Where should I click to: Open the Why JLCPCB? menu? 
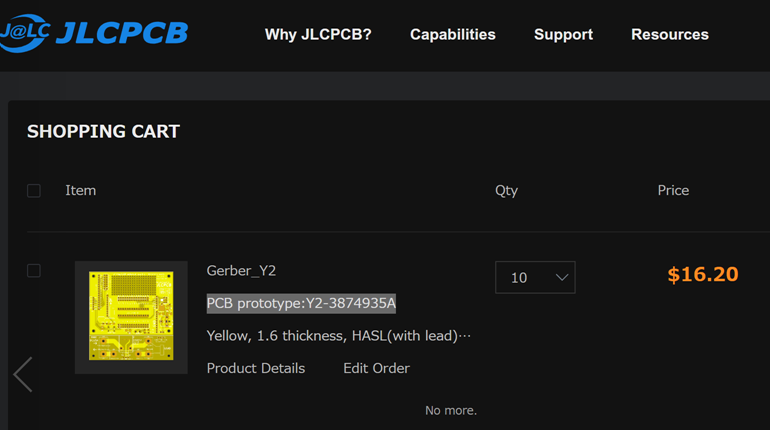click(318, 34)
